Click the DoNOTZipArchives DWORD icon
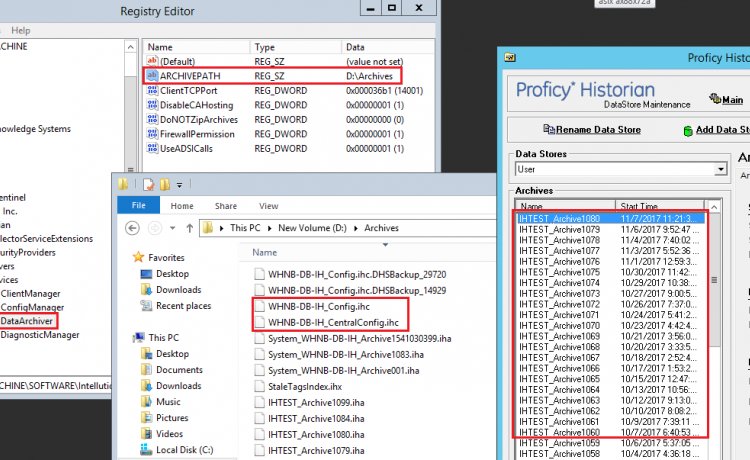This screenshot has height=460, width=750. coord(152,119)
